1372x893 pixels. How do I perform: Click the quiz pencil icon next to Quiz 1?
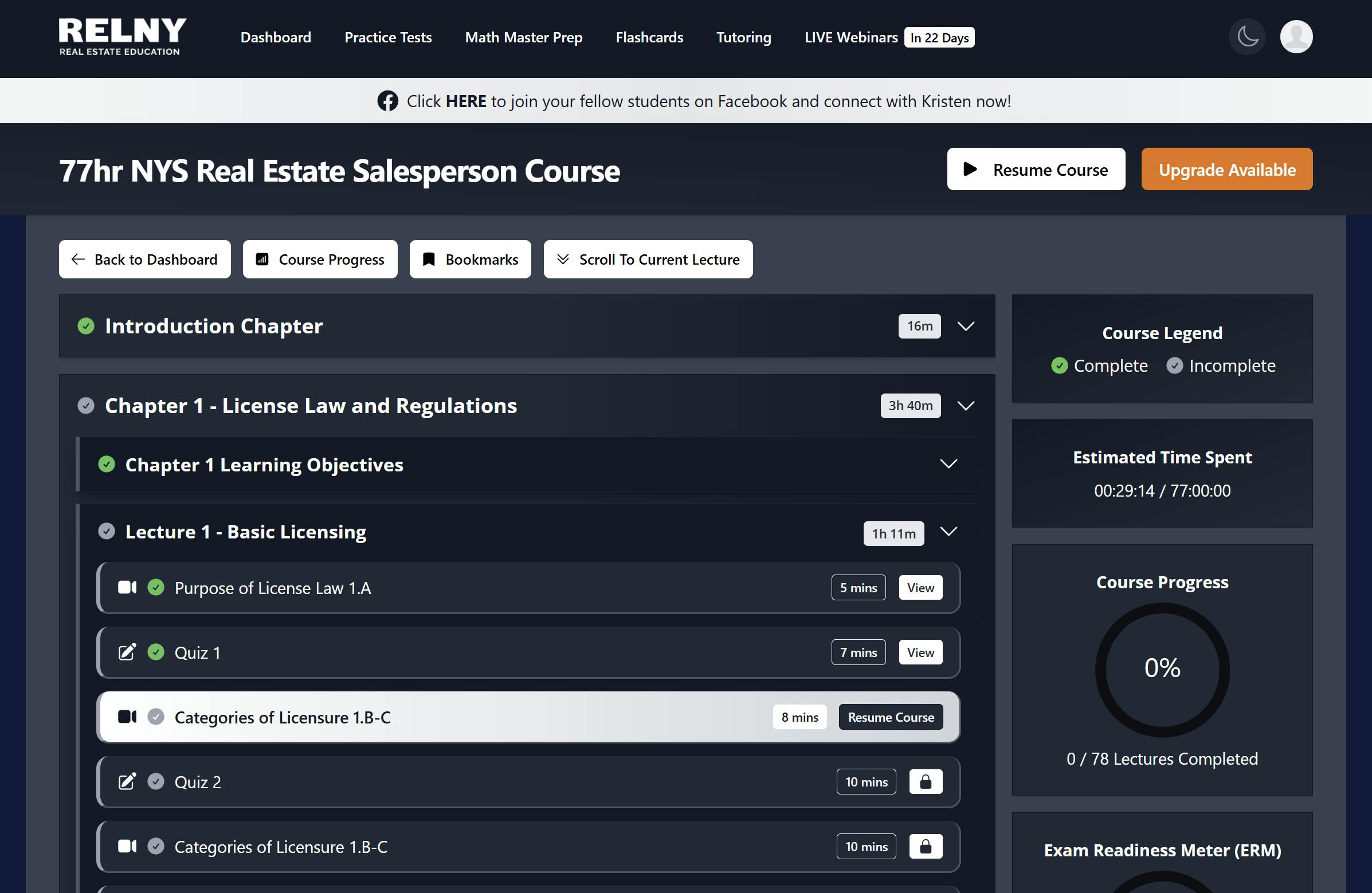[x=127, y=652]
